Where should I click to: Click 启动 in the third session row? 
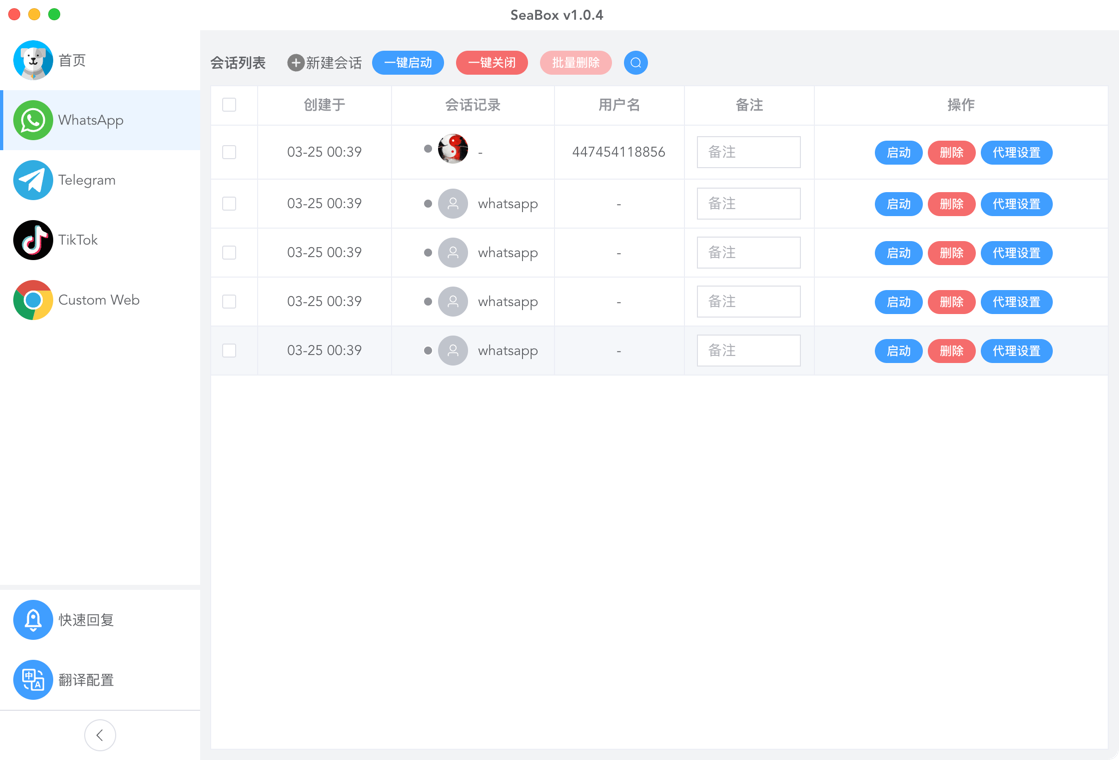[898, 253]
